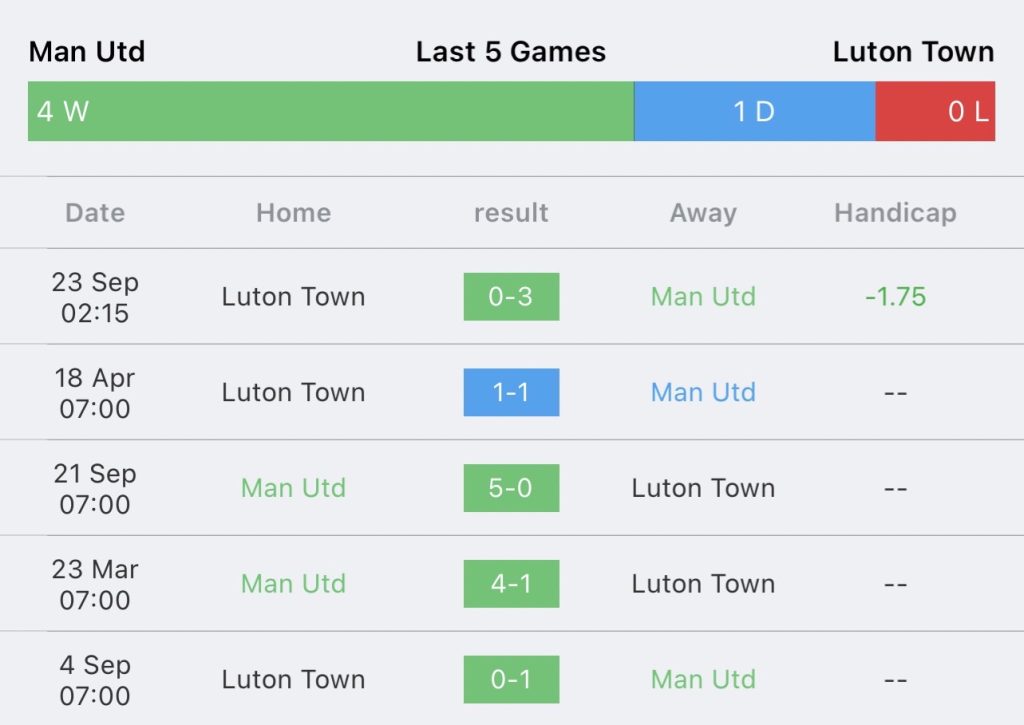Click the Luton Town title at top right
Screen dimensions: 1024x725
pyautogui.click(x=914, y=52)
